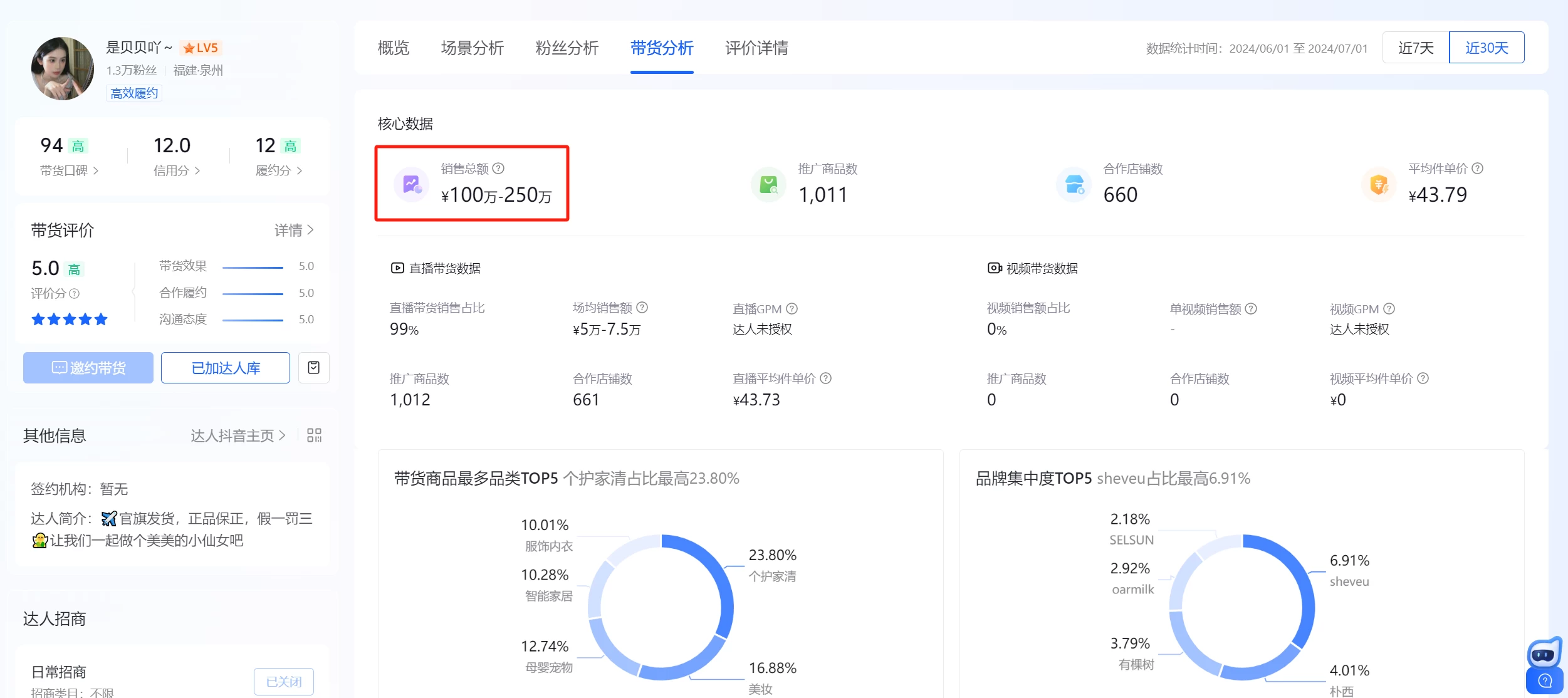Viewport: 1568px width, 698px height.
Task: Click the 邀约带货 button
Action: point(88,368)
